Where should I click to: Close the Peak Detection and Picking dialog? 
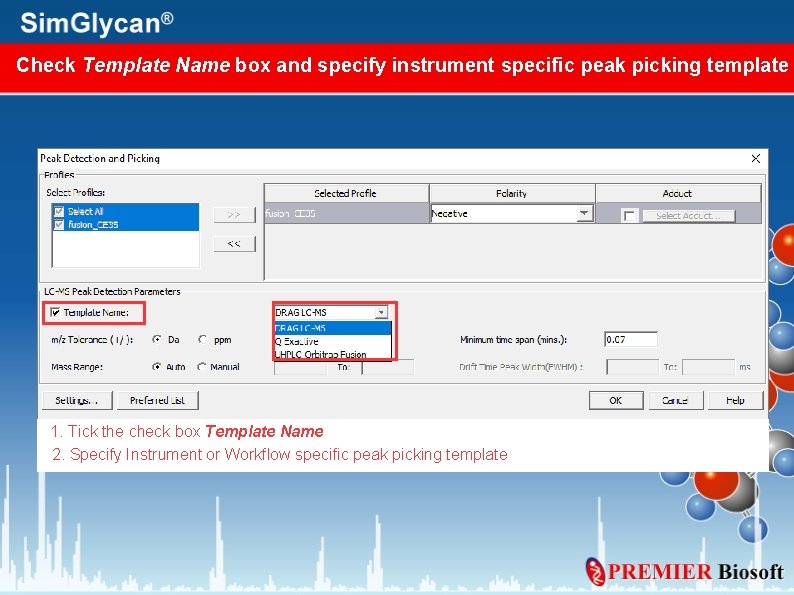tap(756, 158)
